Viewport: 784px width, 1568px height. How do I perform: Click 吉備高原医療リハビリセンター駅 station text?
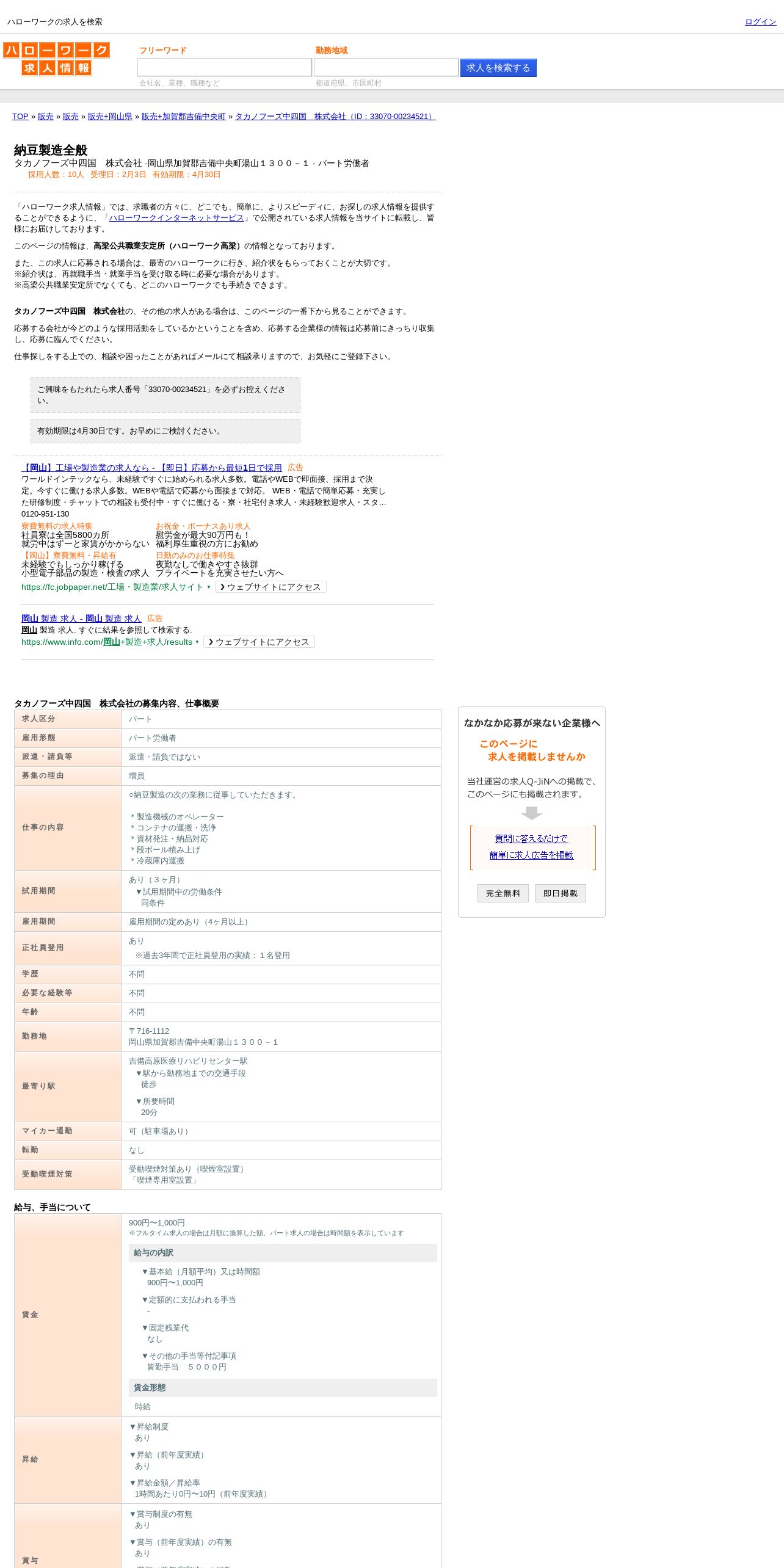point(188,1061)
